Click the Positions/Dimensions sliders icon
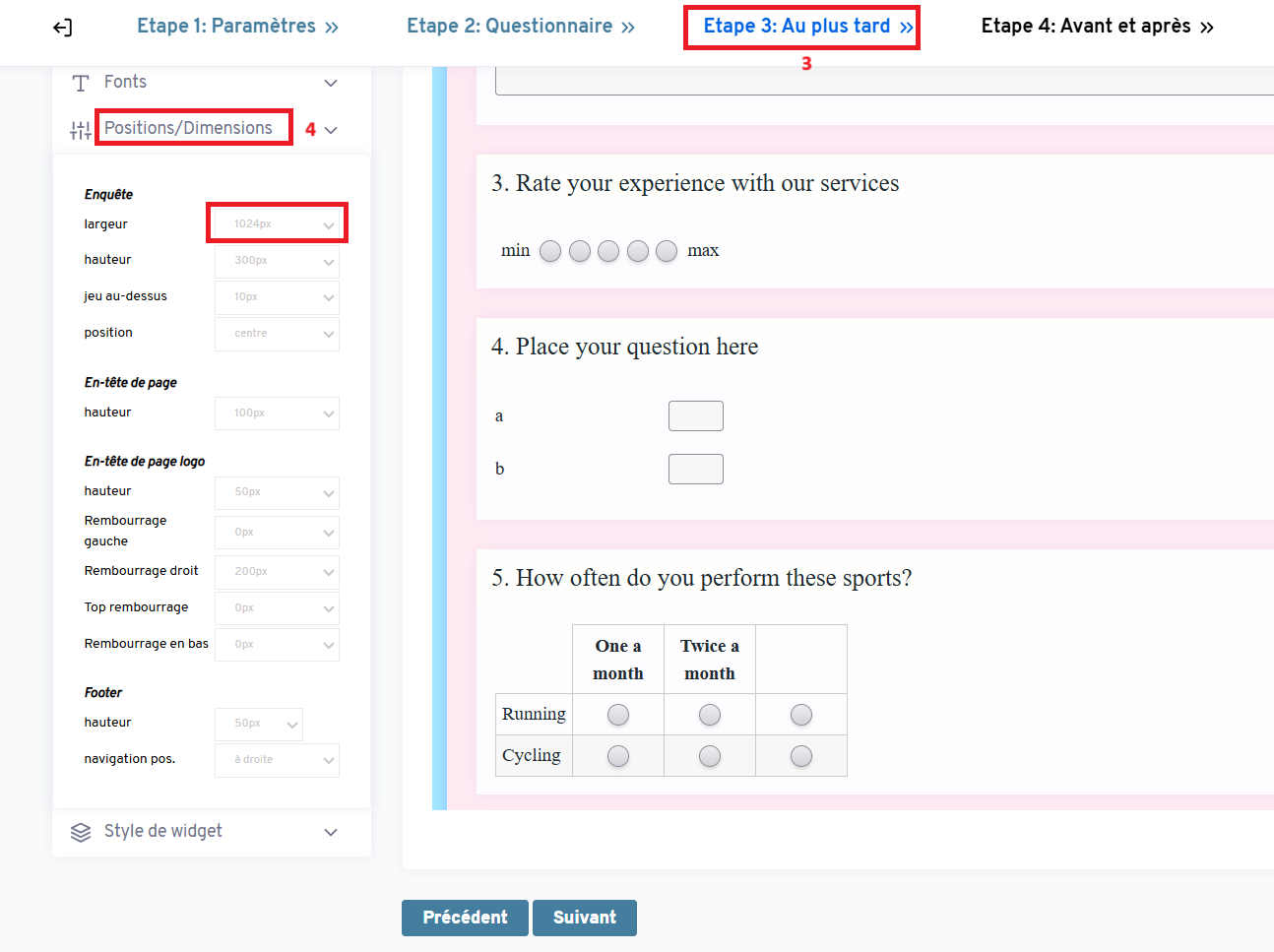Image resolution: width=1274 pixels, height=952 pixels. click(x=81, y=130)
